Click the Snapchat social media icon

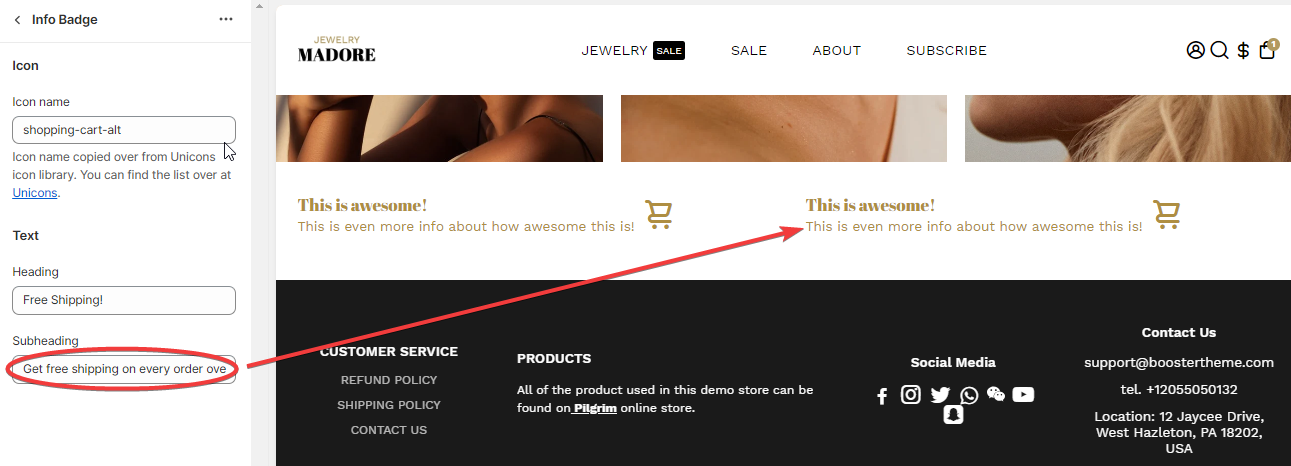point(953,416)
